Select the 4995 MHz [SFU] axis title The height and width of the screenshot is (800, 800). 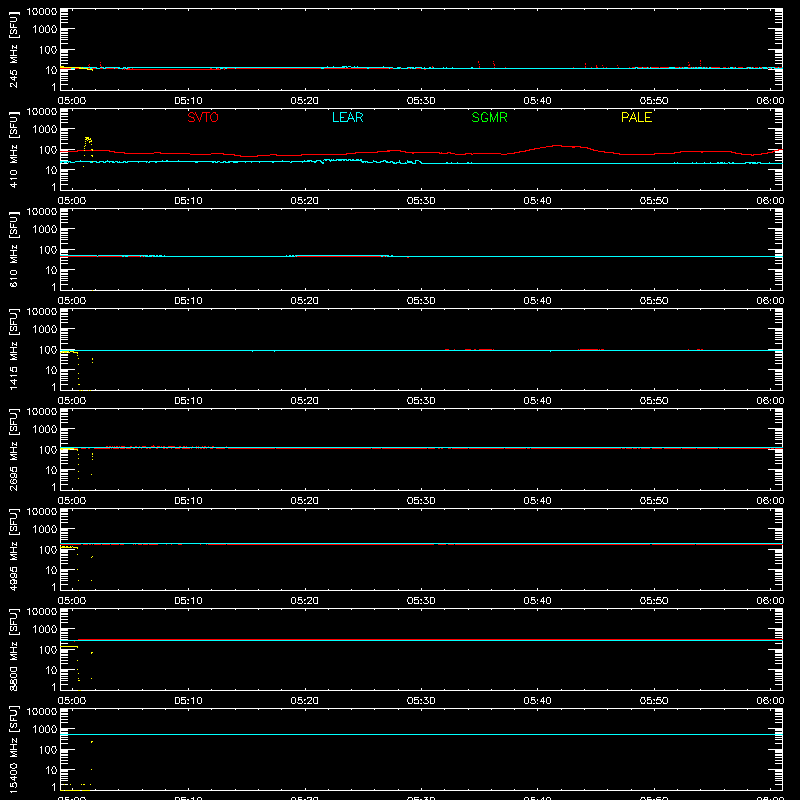[x=14, y=549]
